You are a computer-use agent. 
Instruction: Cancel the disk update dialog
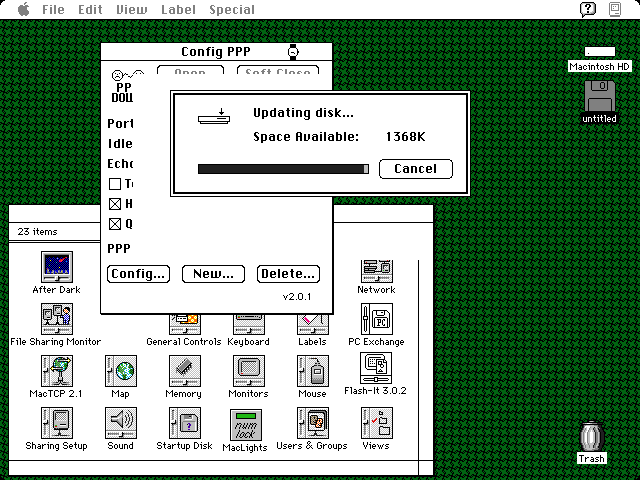(x=416, y=169)
